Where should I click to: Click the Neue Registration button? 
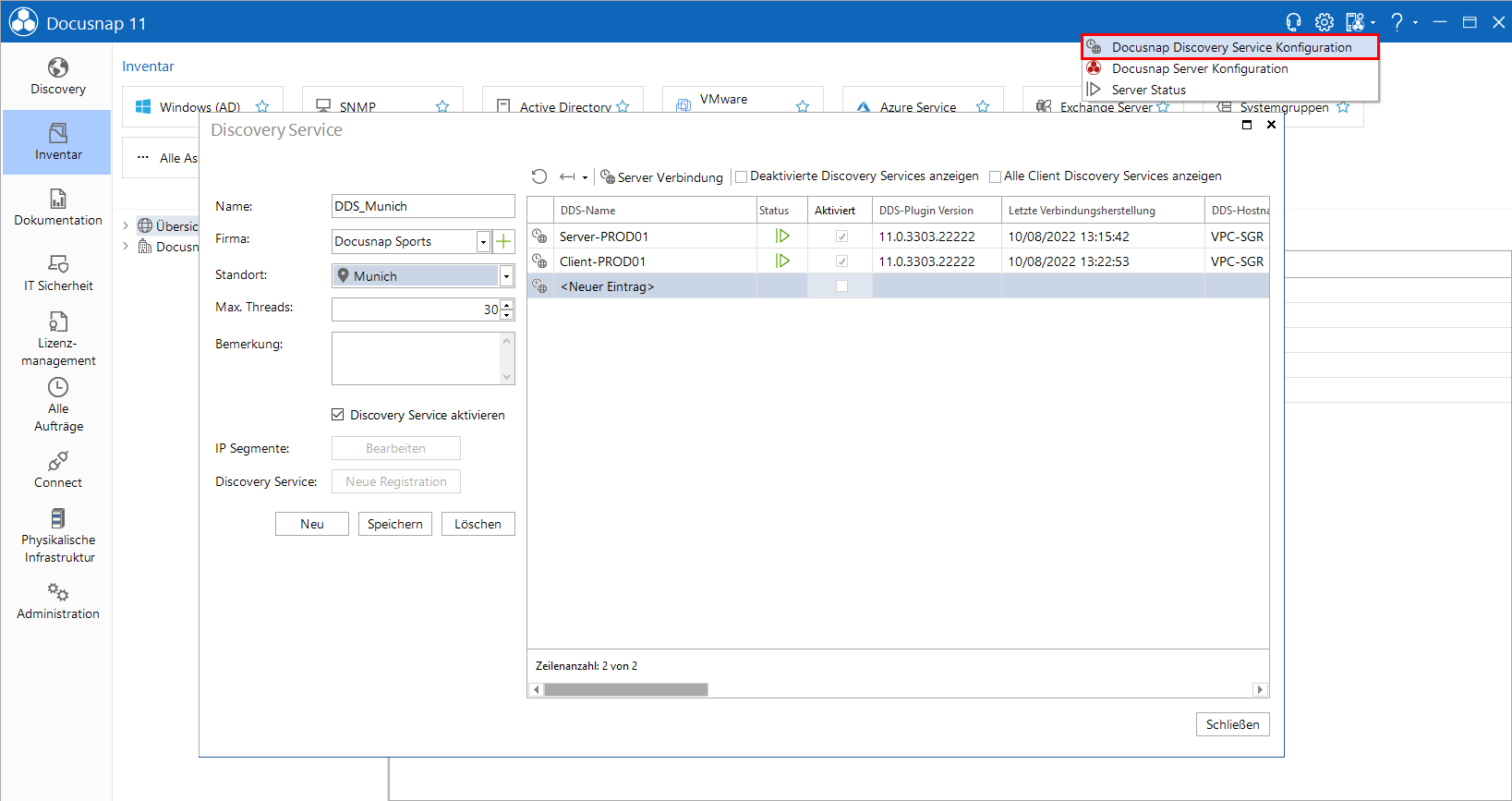point(396,481)
